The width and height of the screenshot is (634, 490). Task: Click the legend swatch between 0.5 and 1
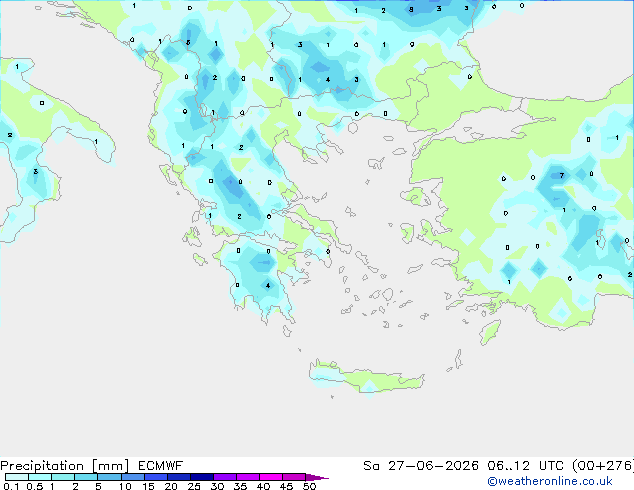(x=40, y=477)
